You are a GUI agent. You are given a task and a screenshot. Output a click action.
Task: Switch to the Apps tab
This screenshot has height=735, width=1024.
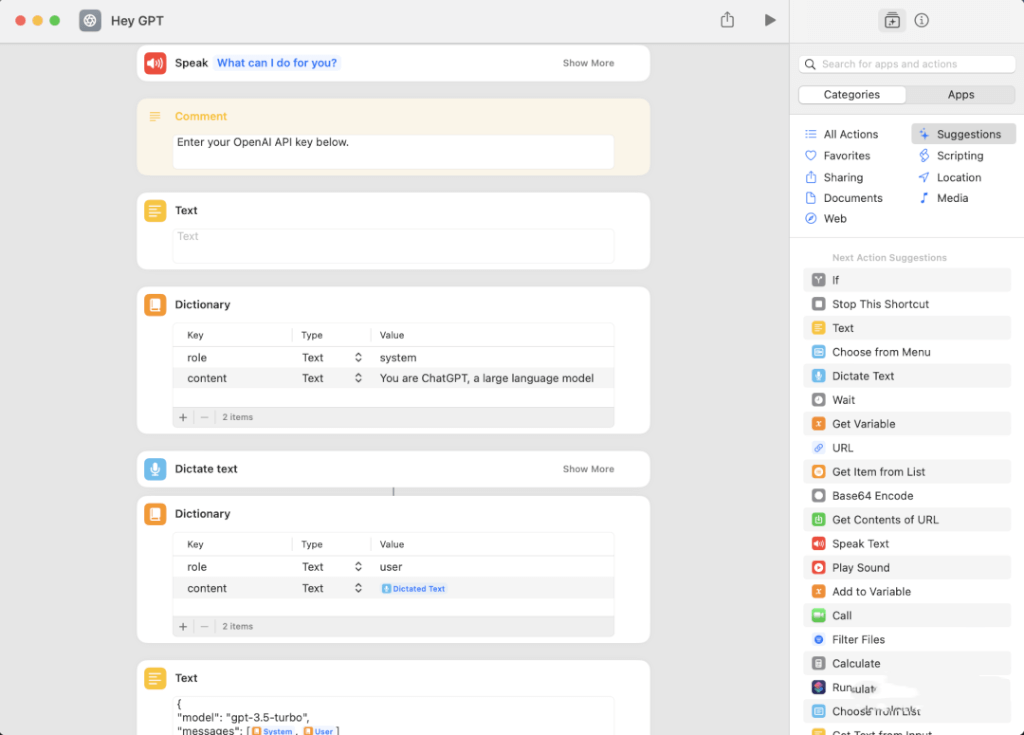[x=961, y=94]
